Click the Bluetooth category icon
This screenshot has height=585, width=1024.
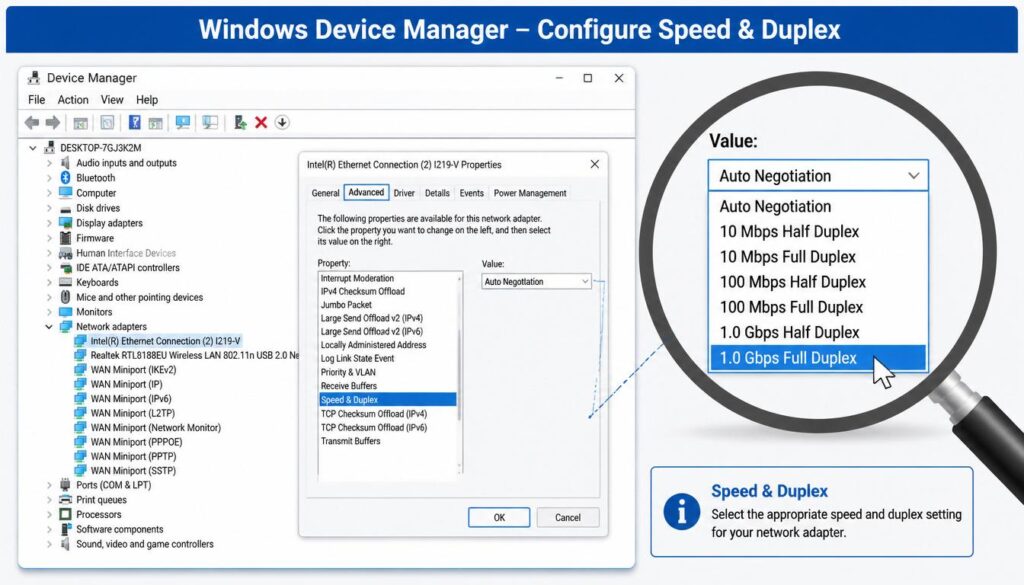point(65,178)
